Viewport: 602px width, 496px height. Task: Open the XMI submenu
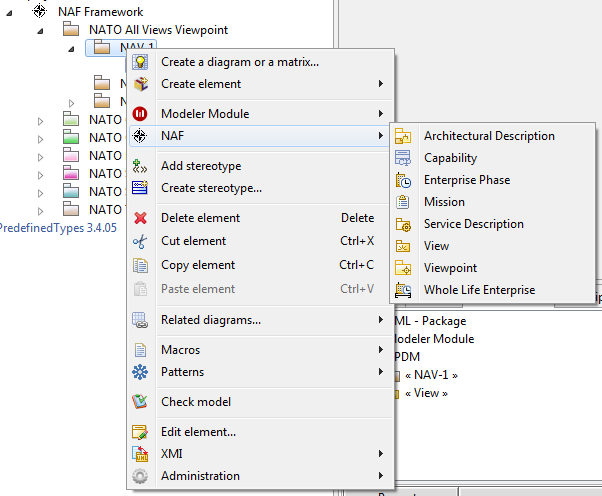coord(260,454)
